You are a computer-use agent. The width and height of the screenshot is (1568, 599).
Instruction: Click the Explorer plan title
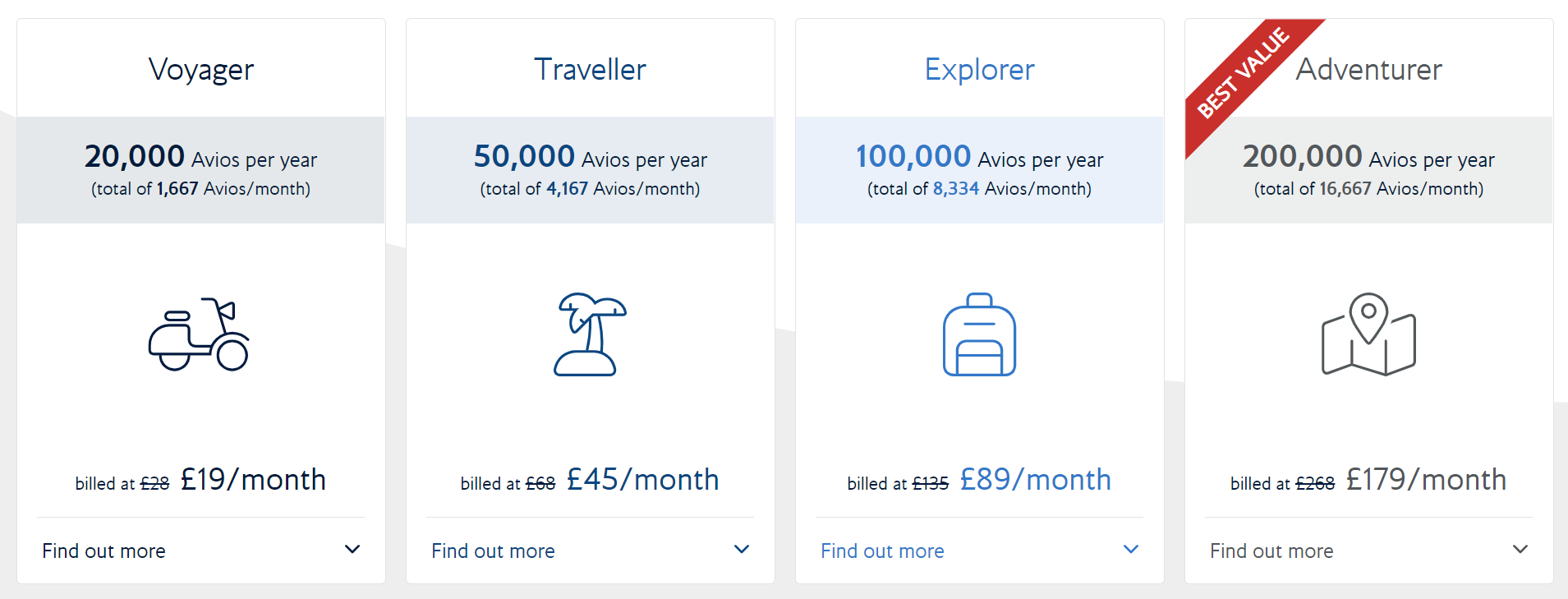pyautogui.click(x=979, y=70)
